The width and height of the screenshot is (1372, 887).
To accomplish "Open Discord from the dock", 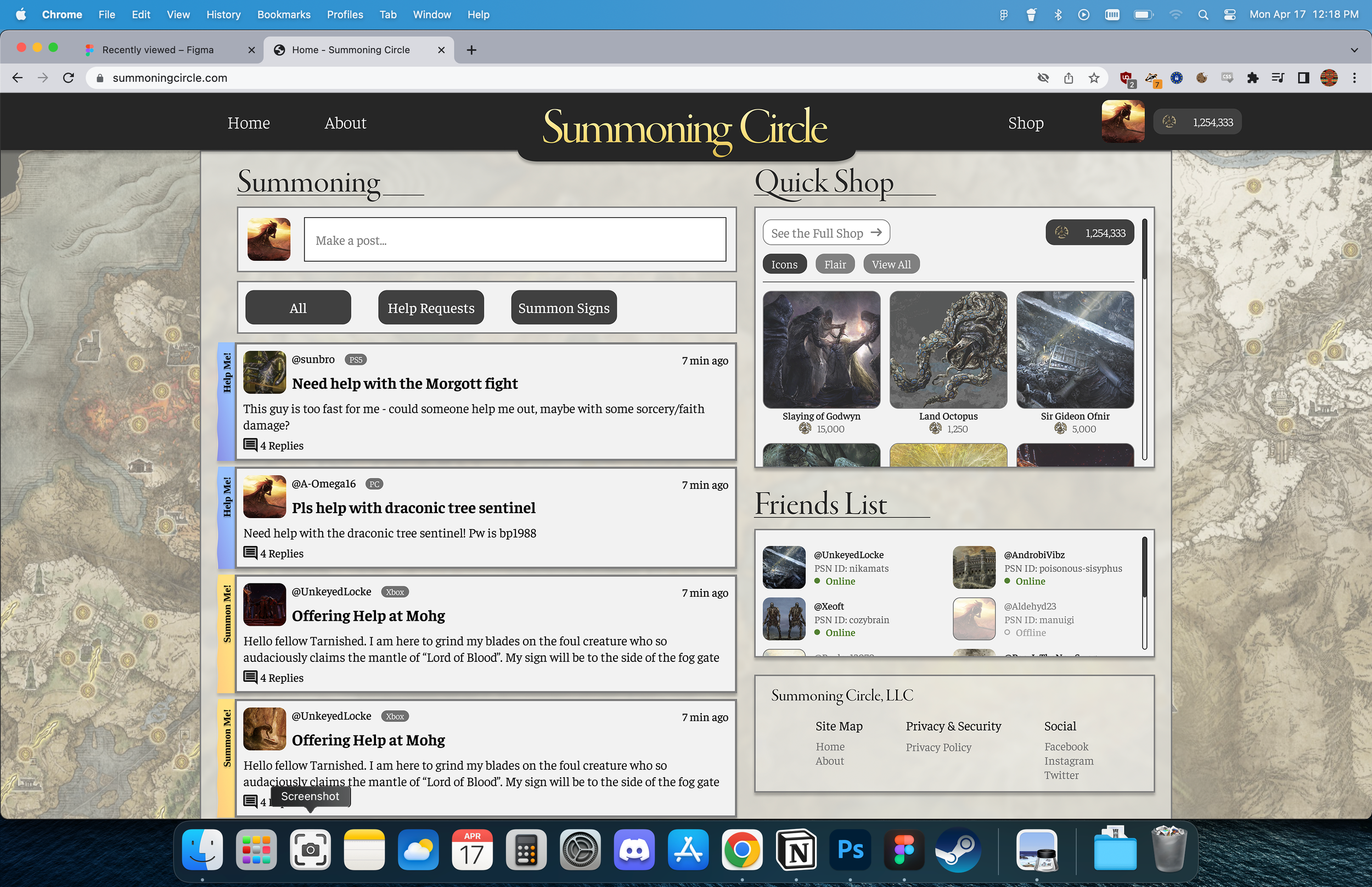I will click(634, 850).
